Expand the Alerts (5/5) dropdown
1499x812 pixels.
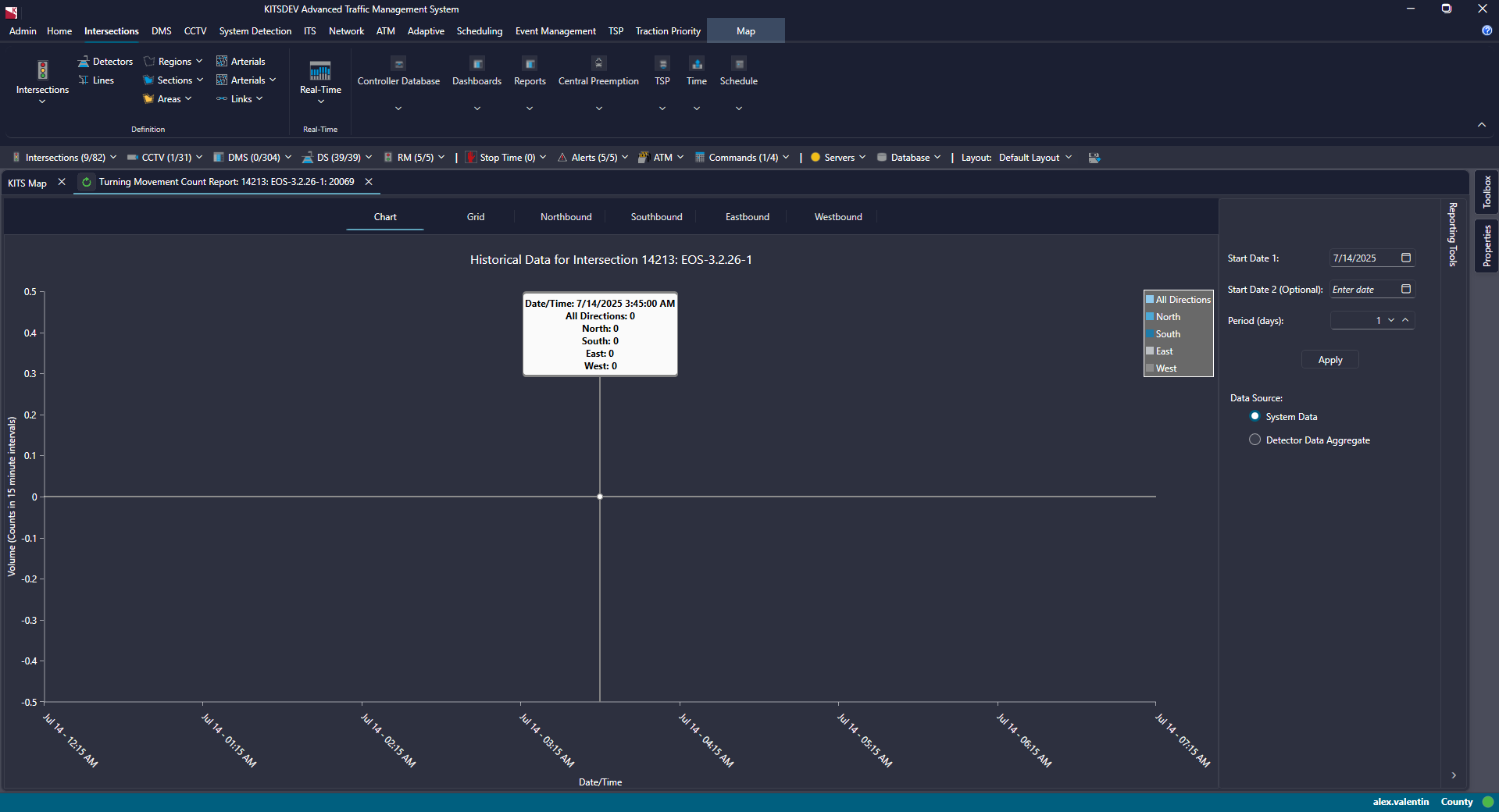click(x=593, y=158)
